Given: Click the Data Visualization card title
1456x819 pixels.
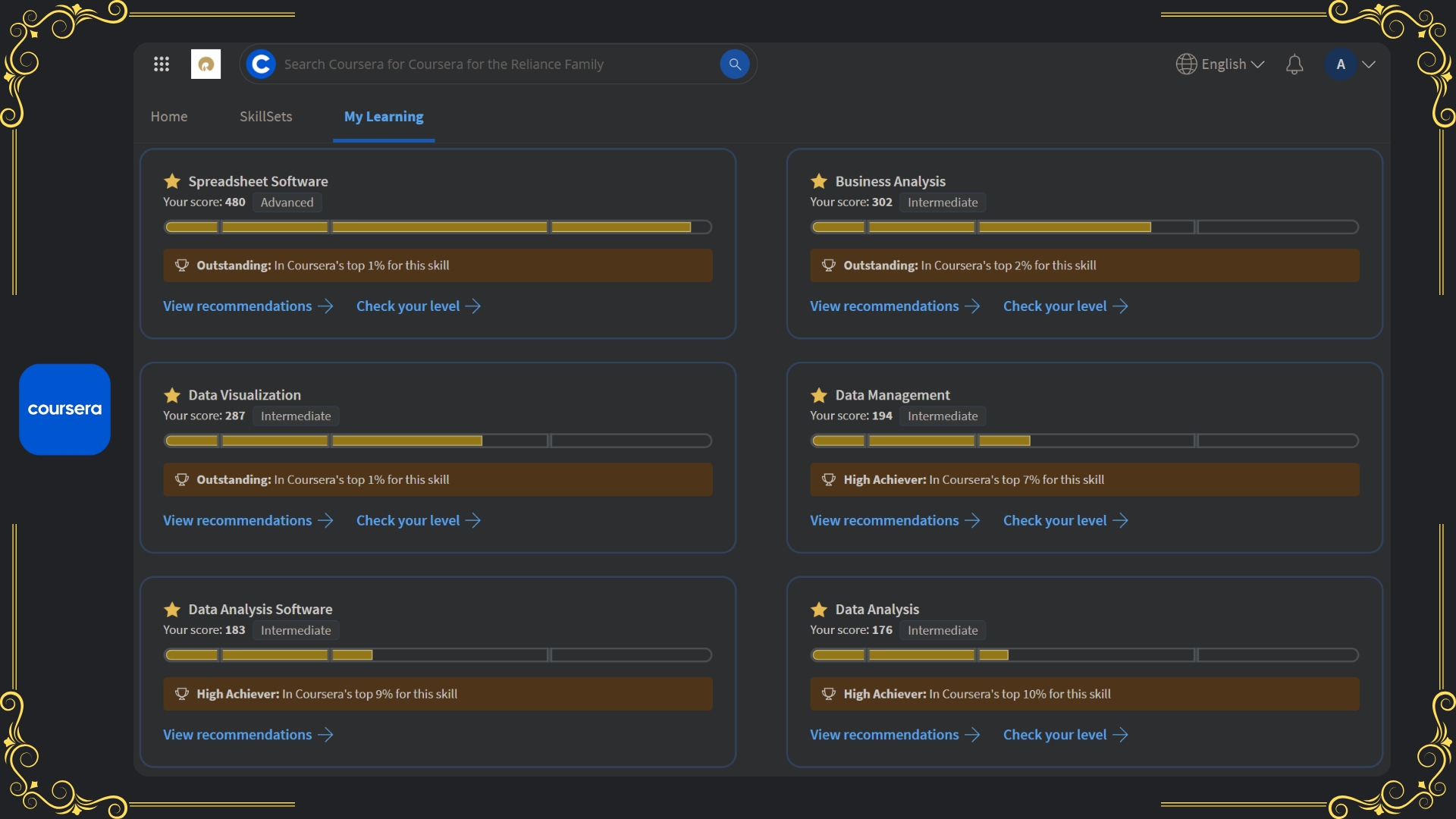Looking at the screenshot, I should tap(244, 395).
